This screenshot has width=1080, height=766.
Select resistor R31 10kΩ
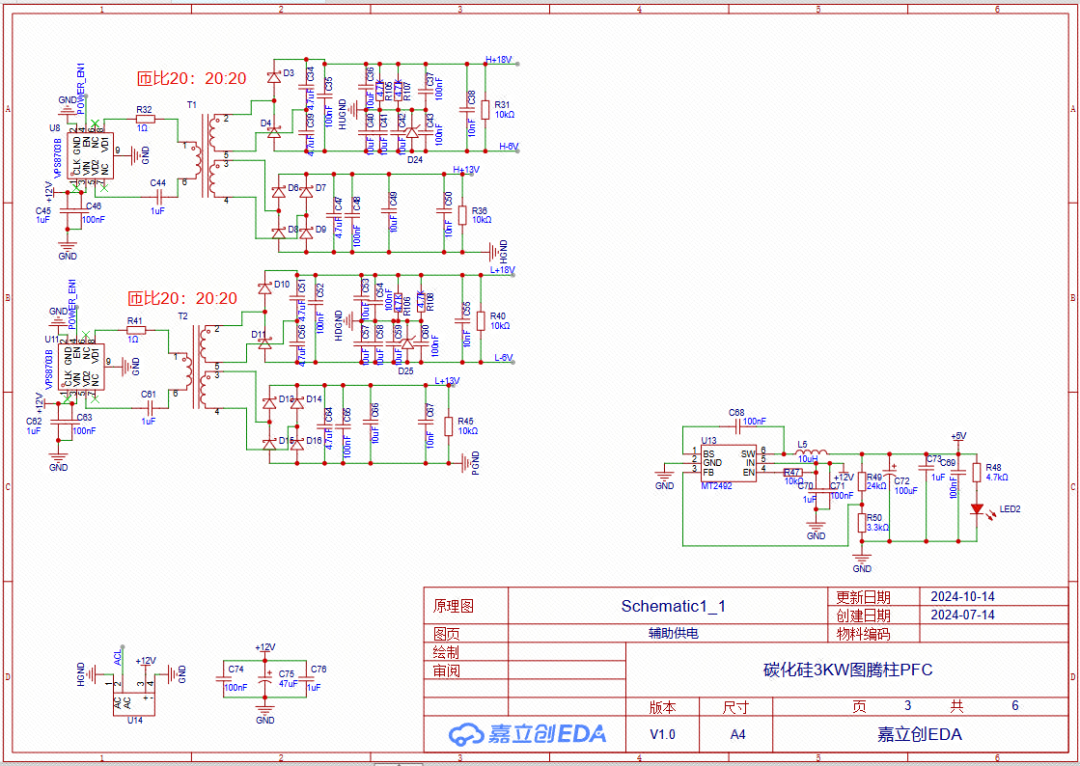(x=485, y=110)
